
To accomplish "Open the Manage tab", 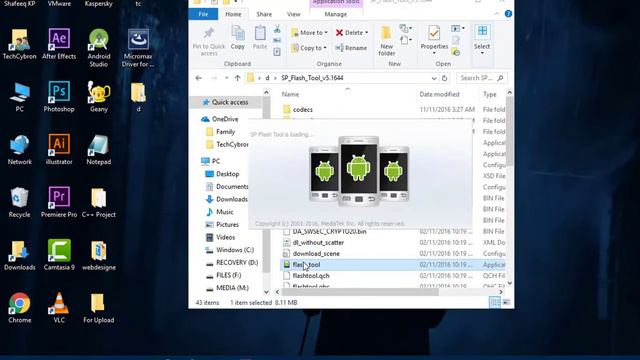I will tap(336, 14).
